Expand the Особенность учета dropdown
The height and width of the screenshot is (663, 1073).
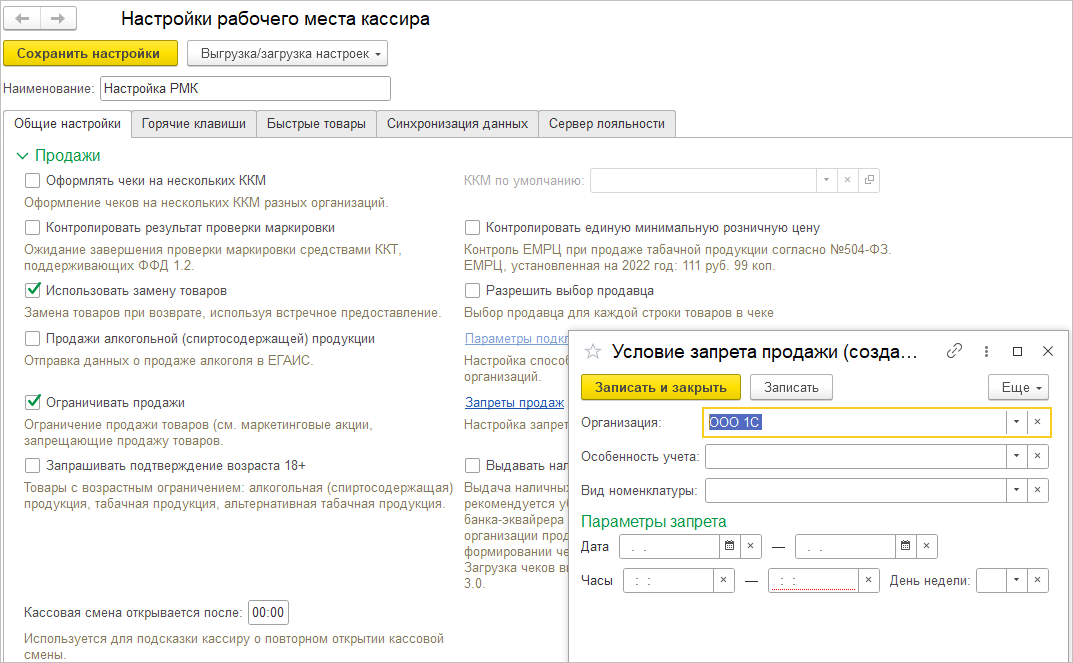[x=1015, y=457]
